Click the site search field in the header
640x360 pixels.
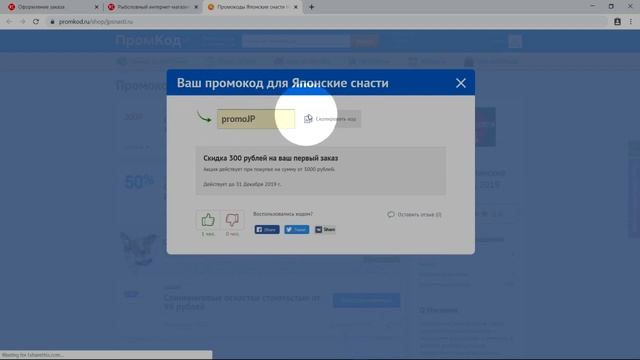pyautogui.click(x=296, y=41)
